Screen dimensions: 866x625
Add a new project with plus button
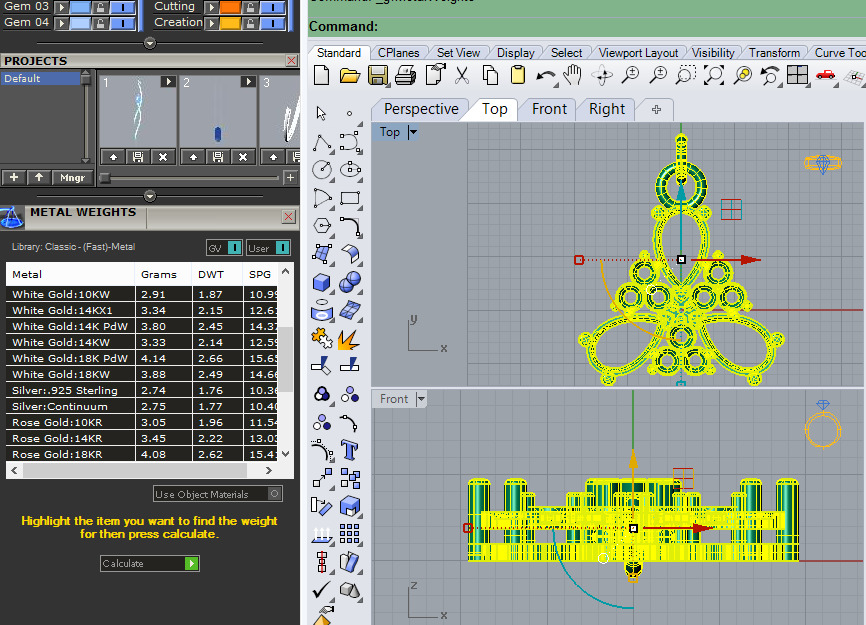coord(14,178)
